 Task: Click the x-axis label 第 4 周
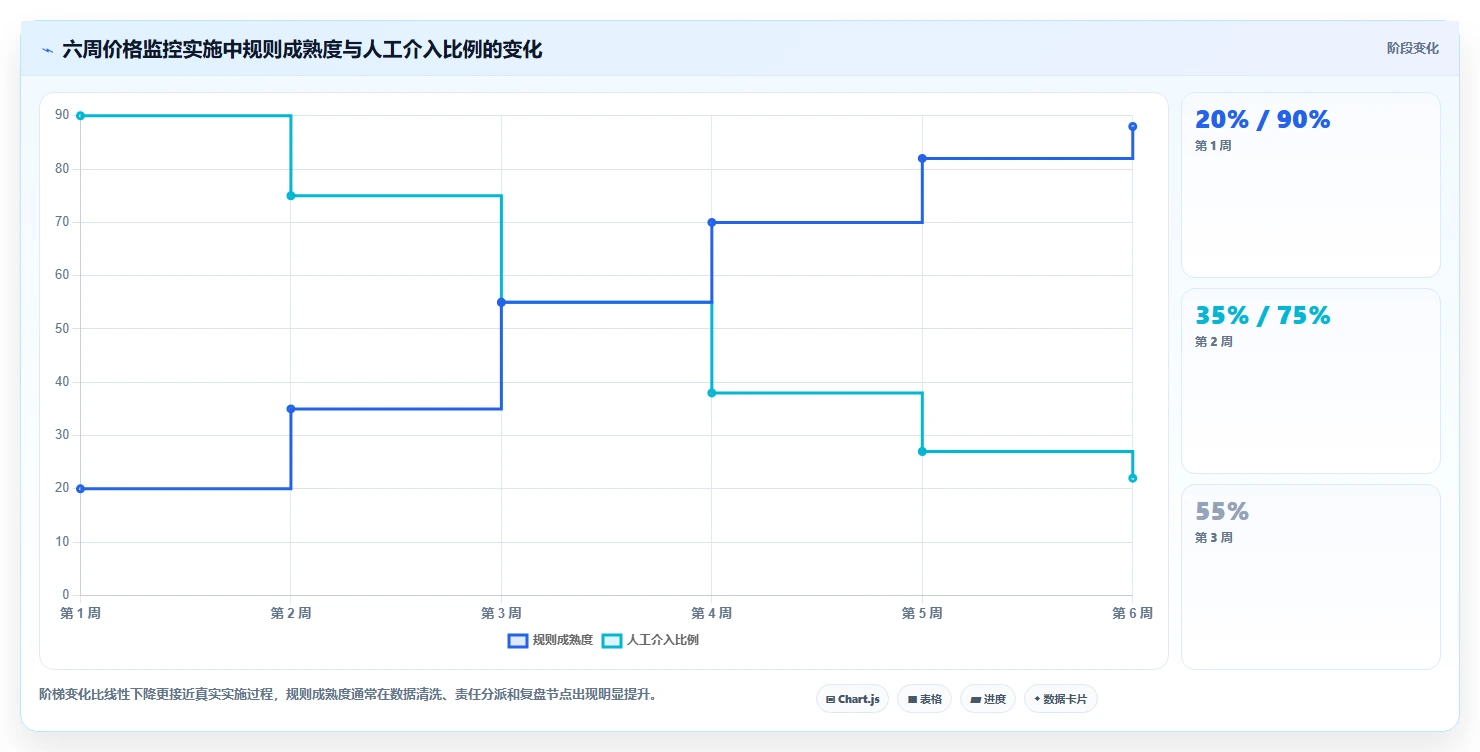[x=712, y=614]
